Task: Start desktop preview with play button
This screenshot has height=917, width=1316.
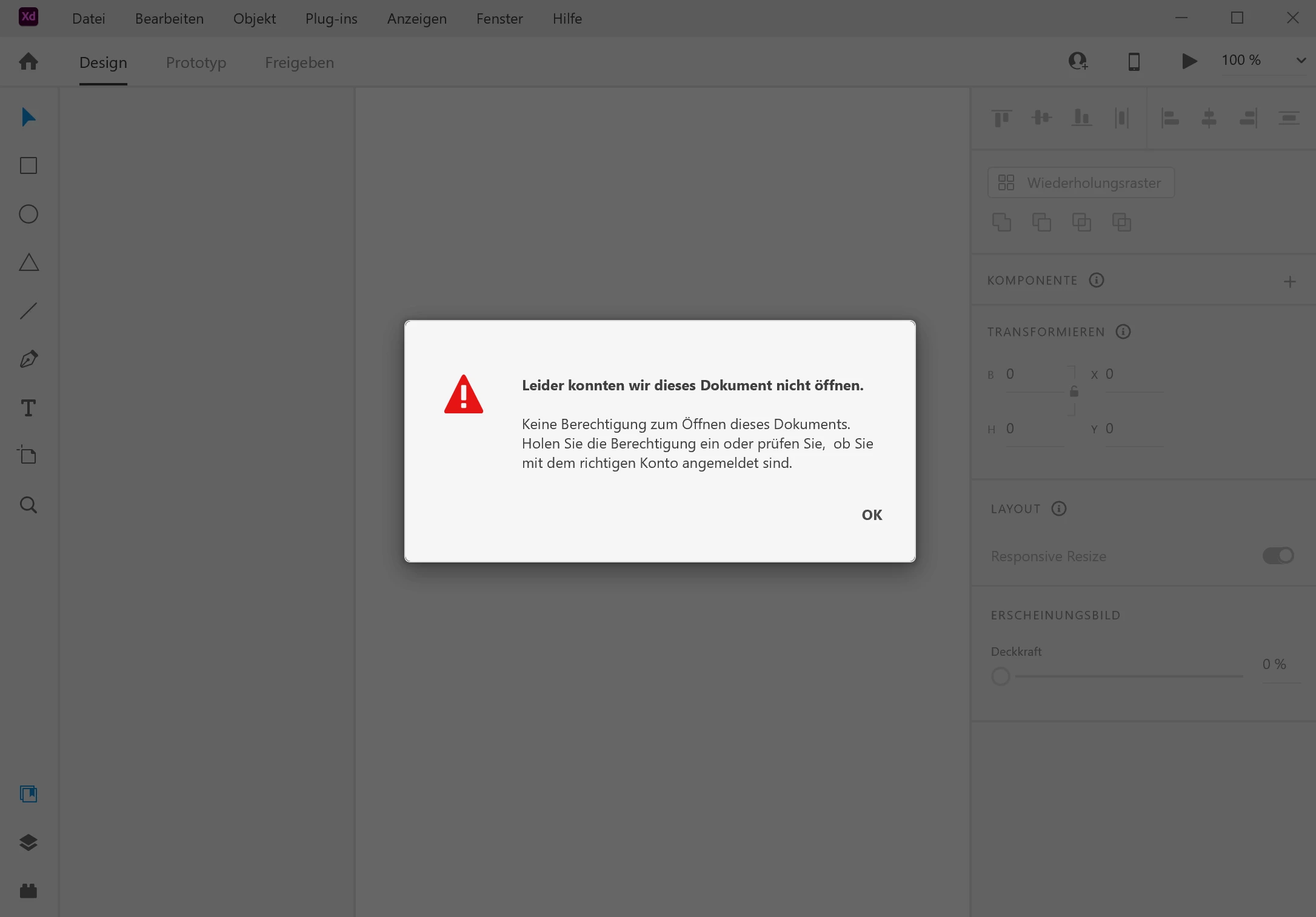Action: coord(1189,61)
